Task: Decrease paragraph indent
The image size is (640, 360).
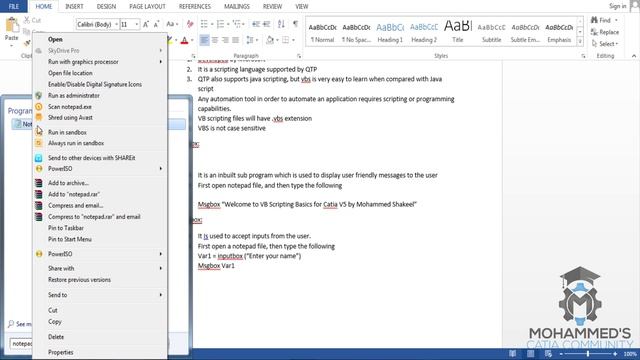Action: pyautogui.click(x=256, y=24)
